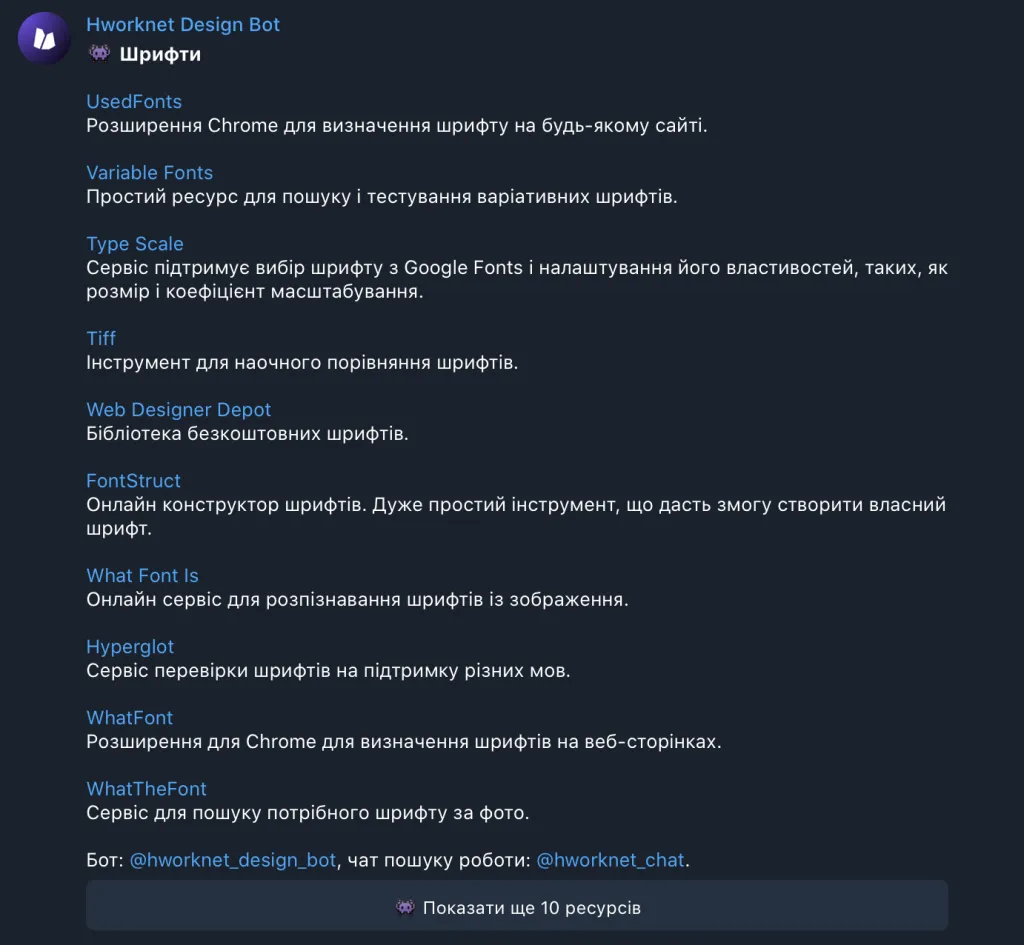Click the Hworknet Design Bot avatar
The image size is (1024, 945).
click(44, 39)
